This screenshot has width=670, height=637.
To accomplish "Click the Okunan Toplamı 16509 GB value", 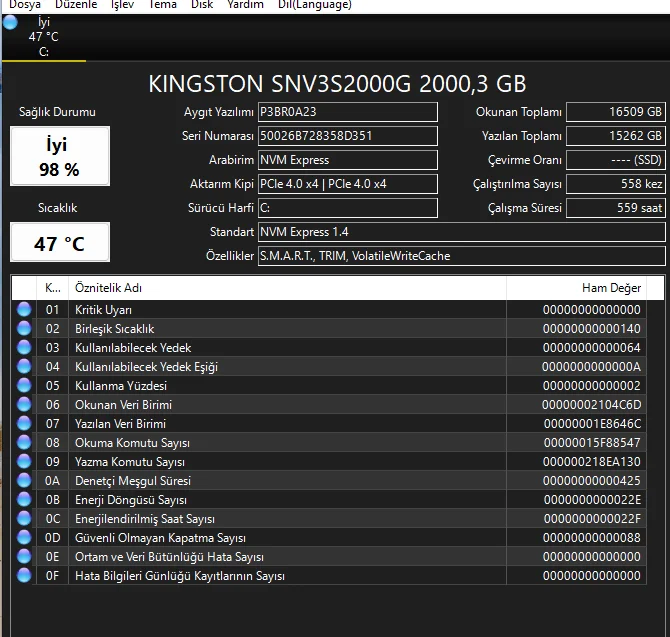I will coord(616,112).
